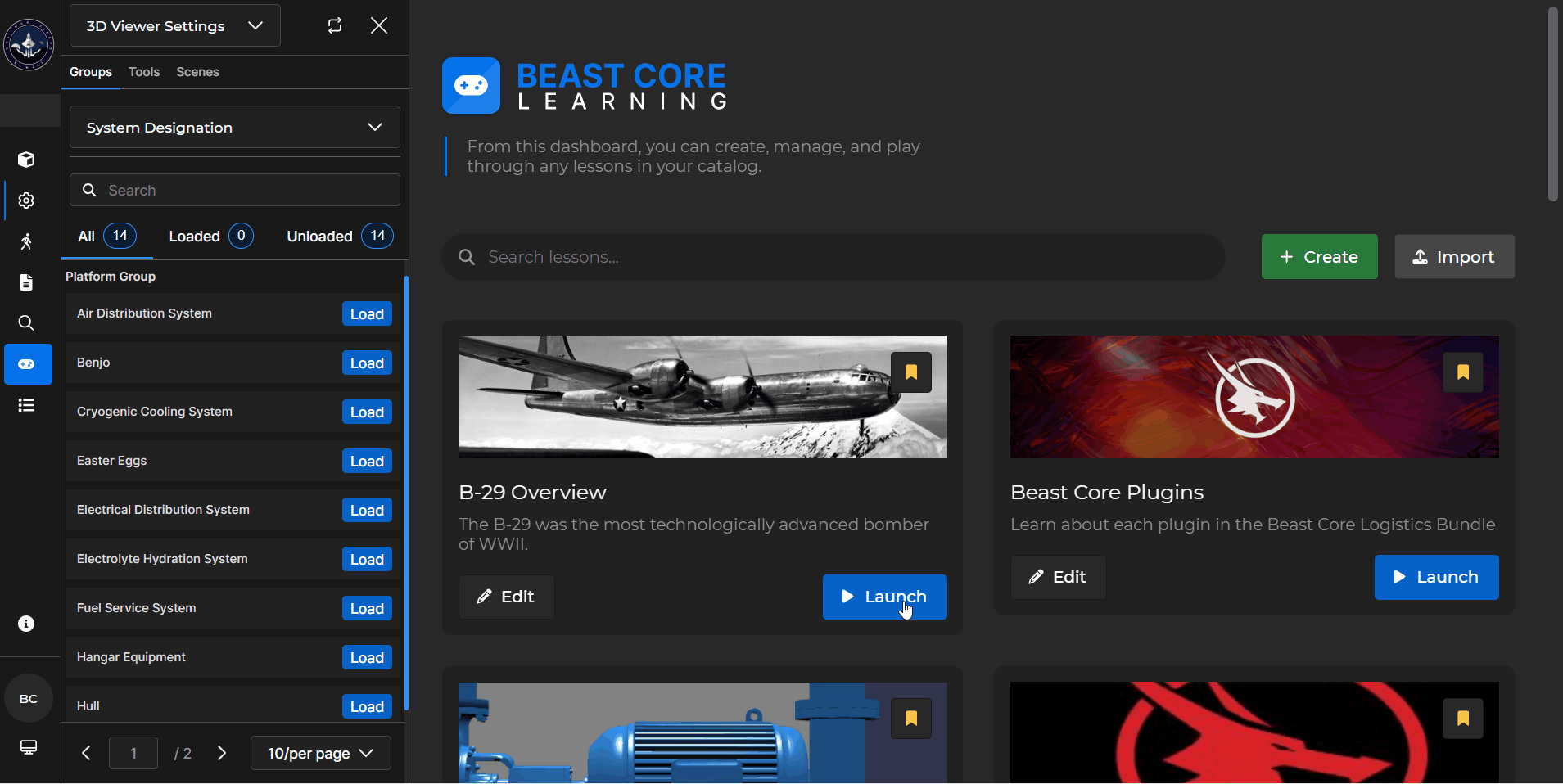
Task: Click the green Create button
Action: pos(1319,257)
